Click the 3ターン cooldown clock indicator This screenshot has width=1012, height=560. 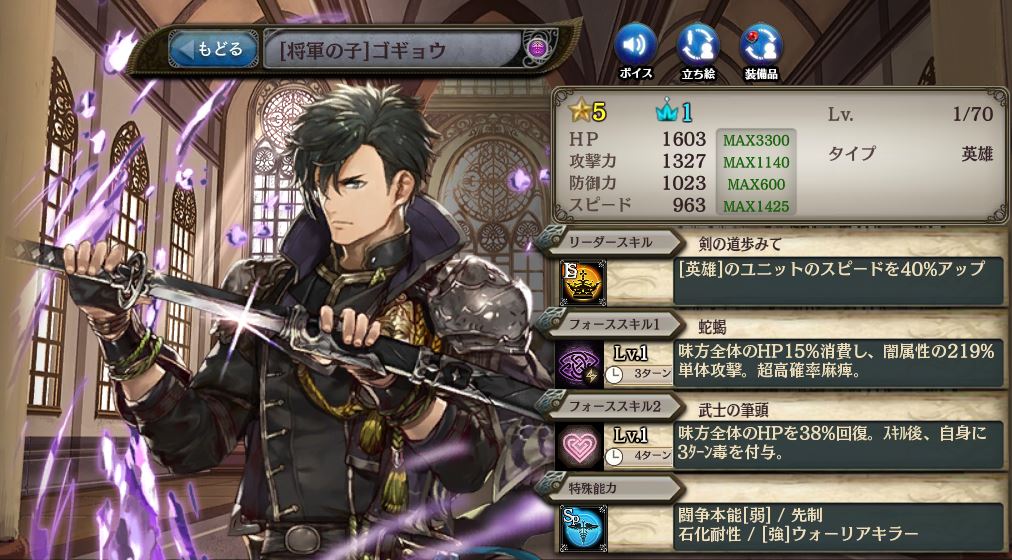tap(638, 374)
